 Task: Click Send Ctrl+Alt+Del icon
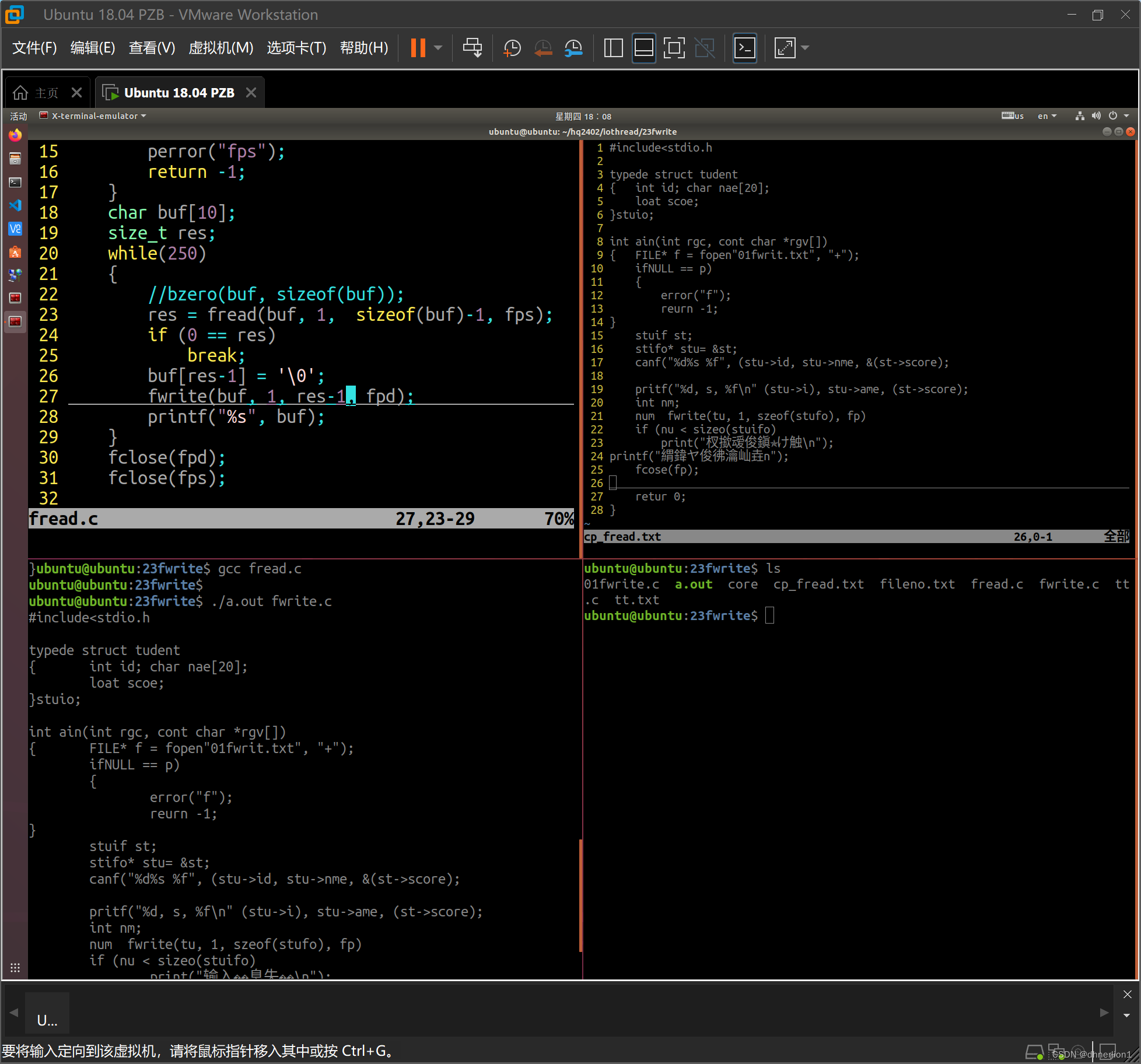(473, 48)
